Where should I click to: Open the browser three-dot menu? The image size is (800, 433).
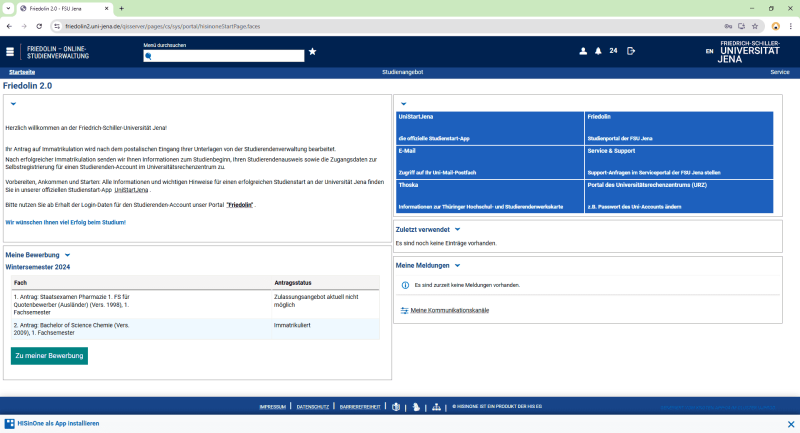click(x=790, y=26)
